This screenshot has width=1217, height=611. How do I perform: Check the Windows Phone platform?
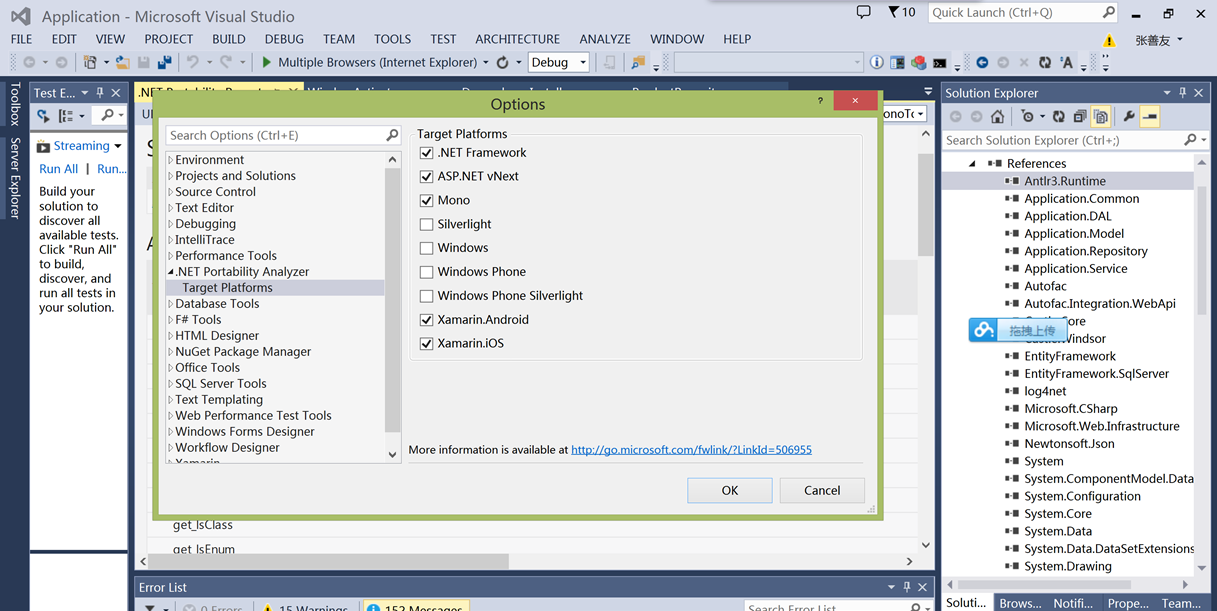tap(427, 272)
